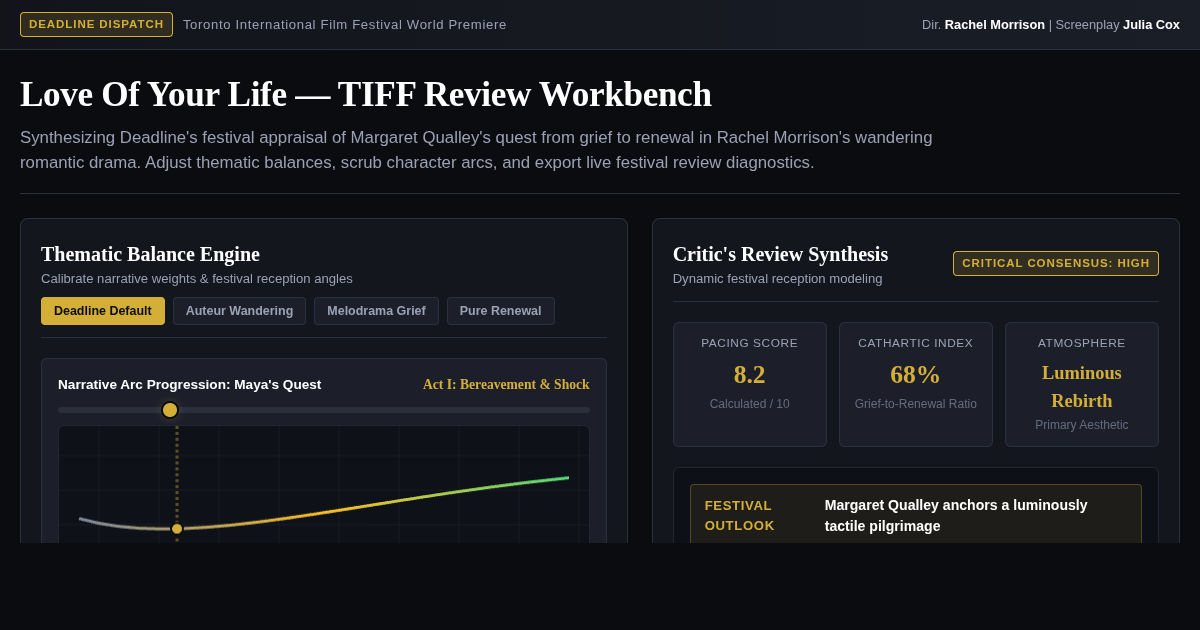Image resolution: width=1200 pixels, height=630 pixels.
Task: Click 'Calibrate narrative weights' subtitle text
Action: click(x=197, y=279)
